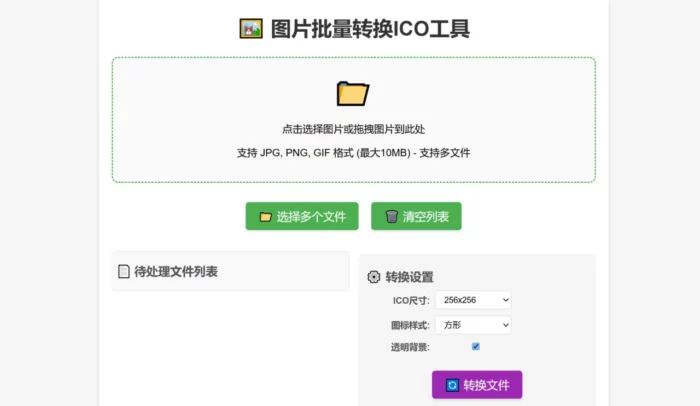Screen dimensions: 700x406
Task: Click the large folder icon in the drop zone
Action: pos(353,93)
